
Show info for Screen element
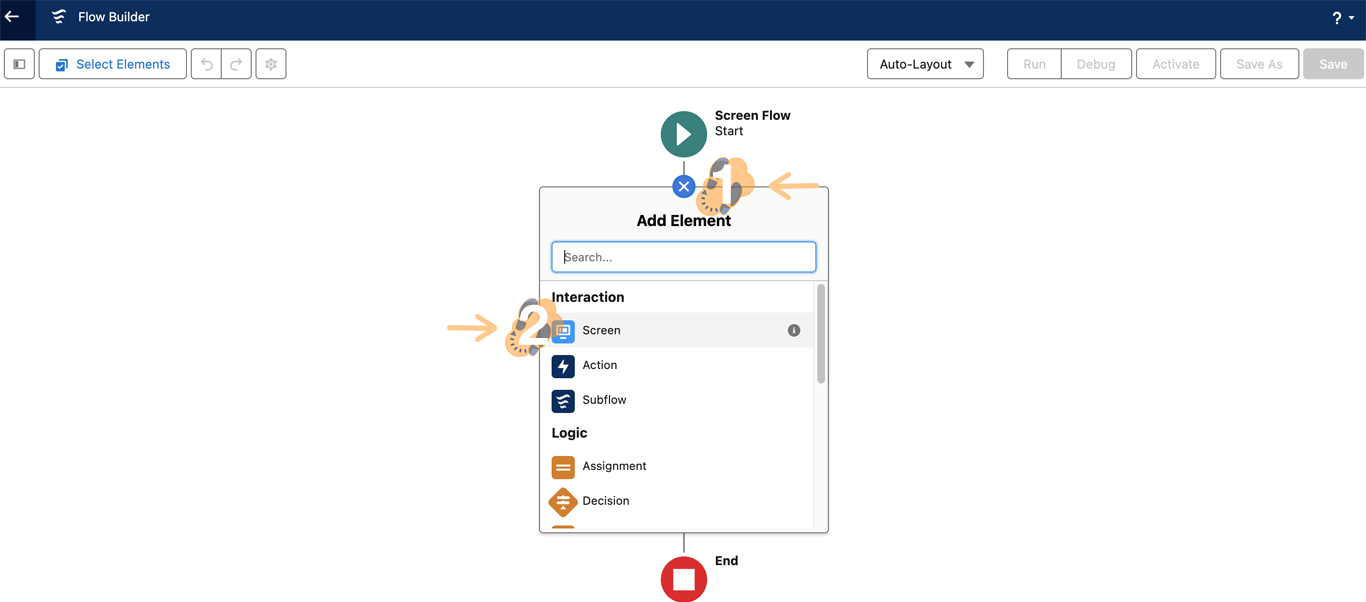(x=794, y=330)
